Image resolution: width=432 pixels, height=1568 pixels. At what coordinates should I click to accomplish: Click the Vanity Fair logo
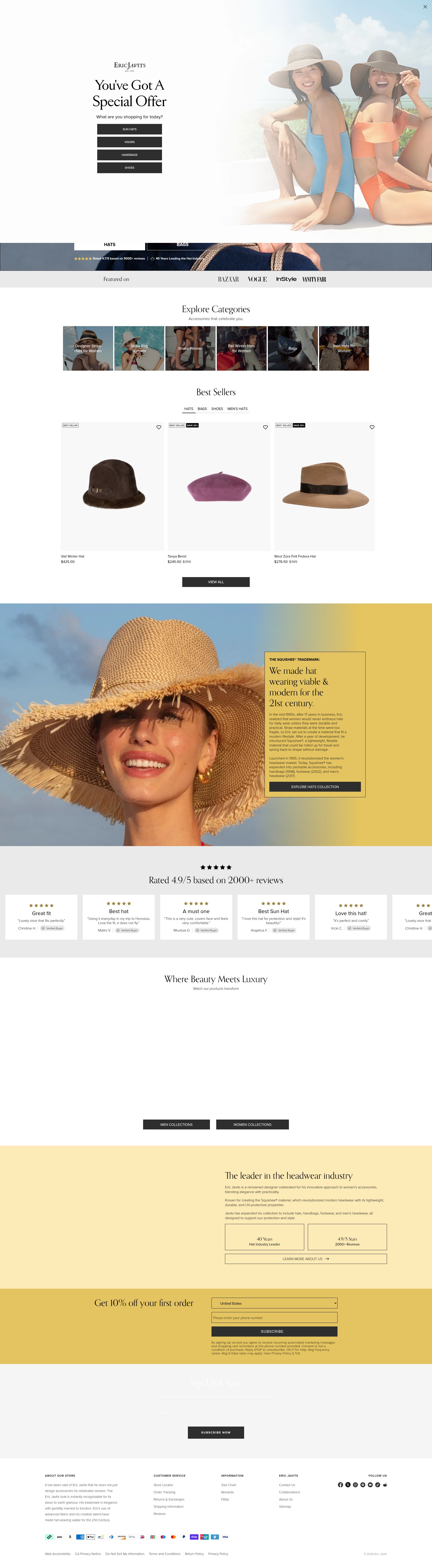314,279
